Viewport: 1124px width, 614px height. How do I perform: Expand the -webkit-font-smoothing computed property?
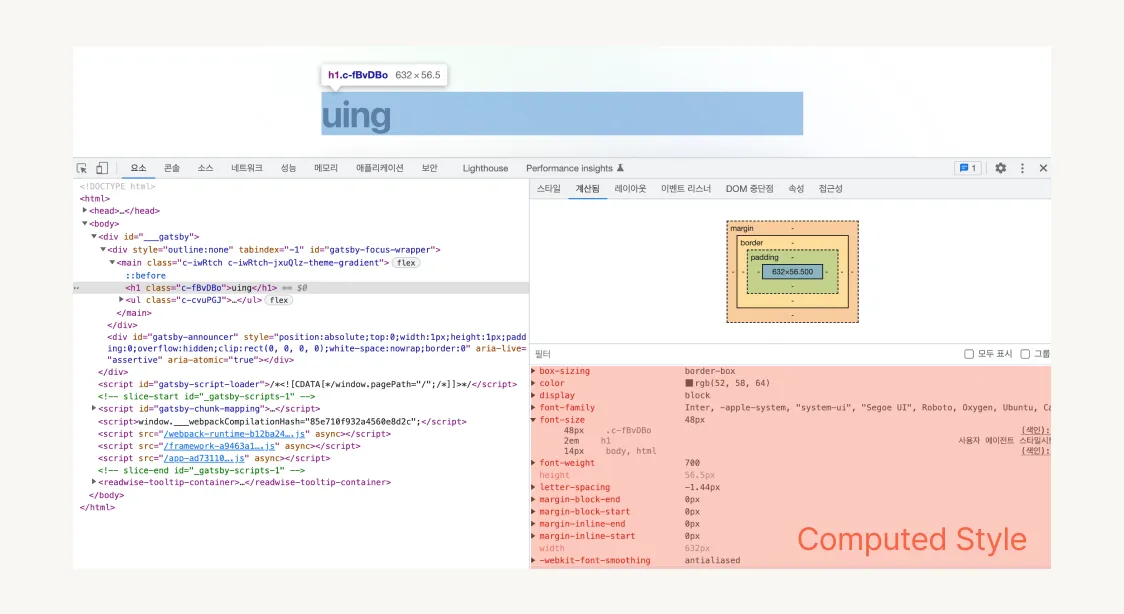(x=533, y=560)
